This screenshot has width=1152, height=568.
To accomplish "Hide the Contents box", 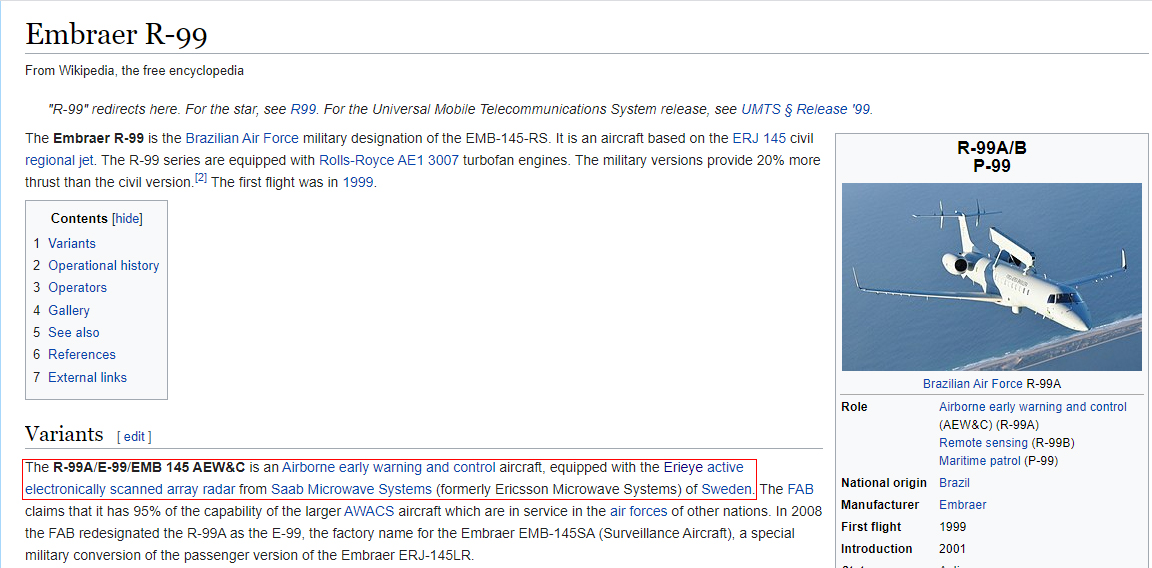I will [127, 218].
